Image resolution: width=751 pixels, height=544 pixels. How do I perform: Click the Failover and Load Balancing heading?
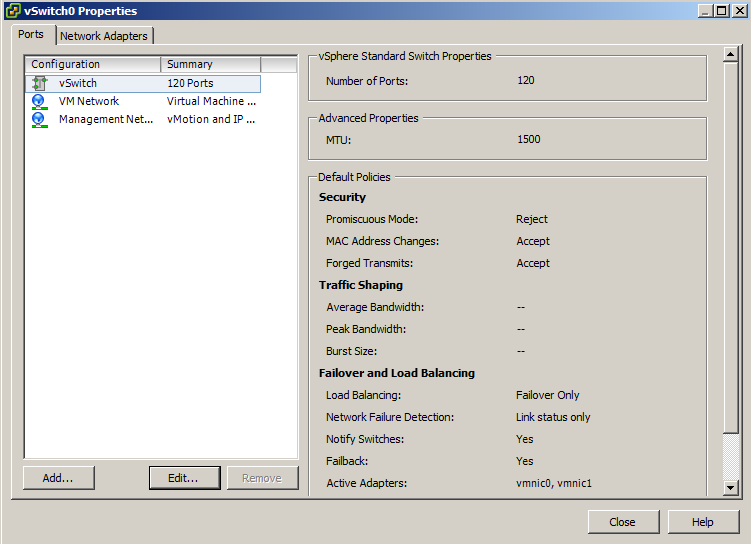397,374
